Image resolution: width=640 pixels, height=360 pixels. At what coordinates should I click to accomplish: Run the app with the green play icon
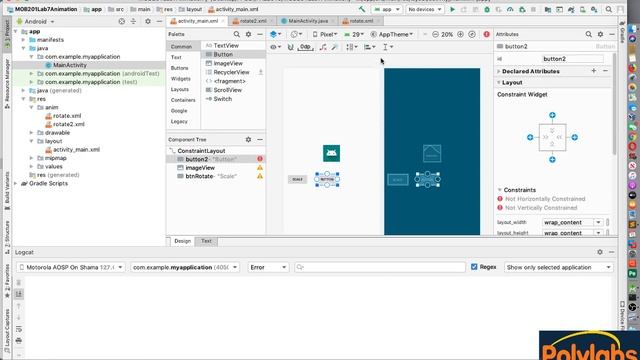click(x=452, y=9)
